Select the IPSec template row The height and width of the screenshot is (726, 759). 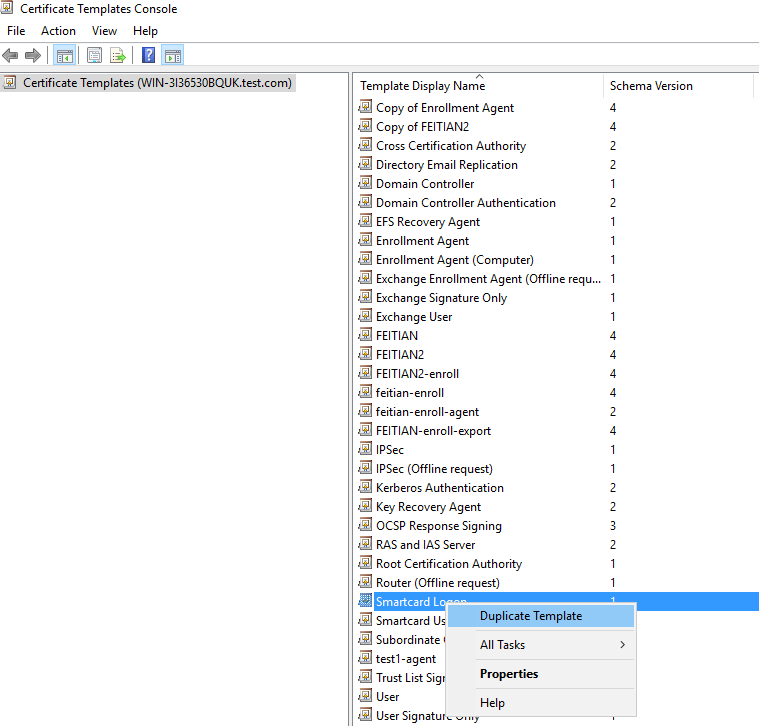coord(390,450)
